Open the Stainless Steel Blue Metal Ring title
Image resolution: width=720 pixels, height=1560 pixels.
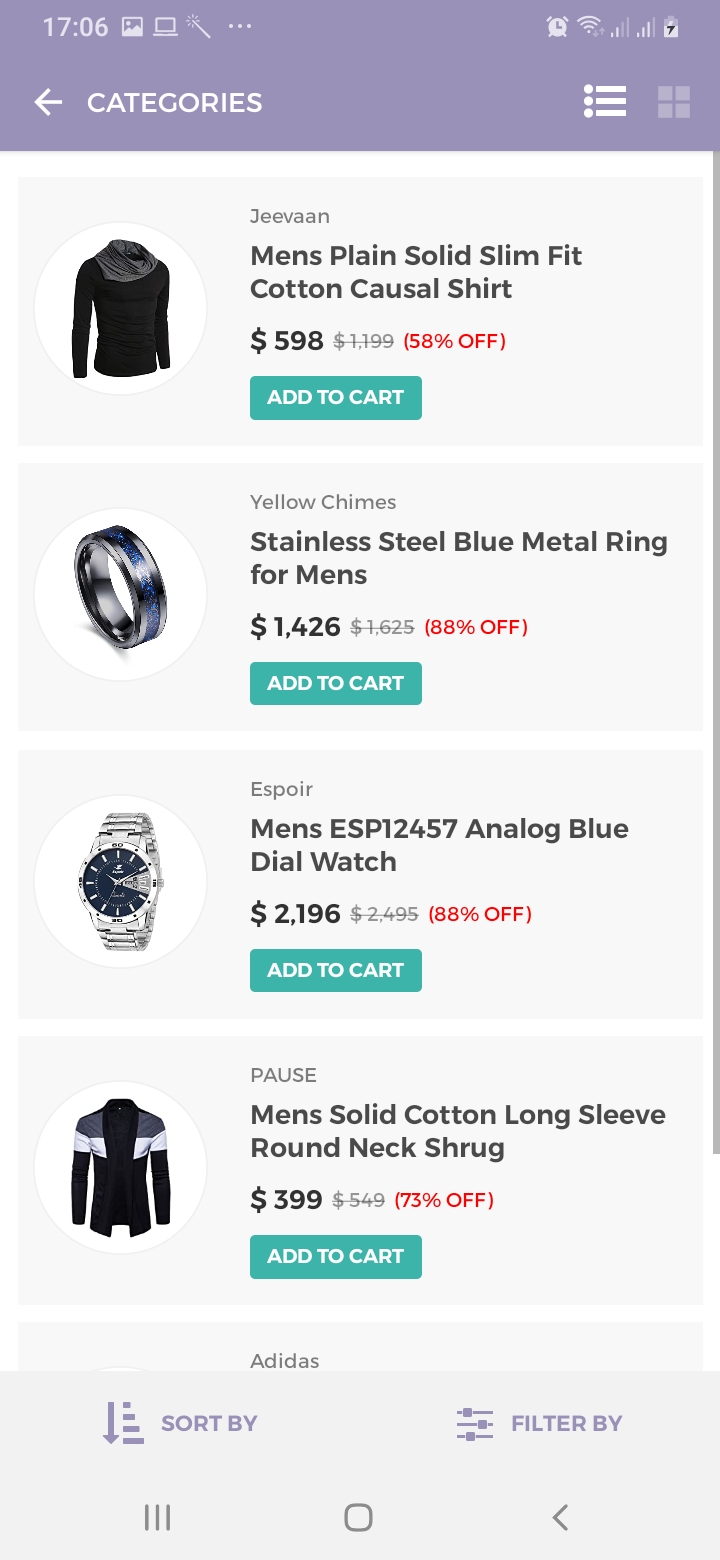[458, 558]
